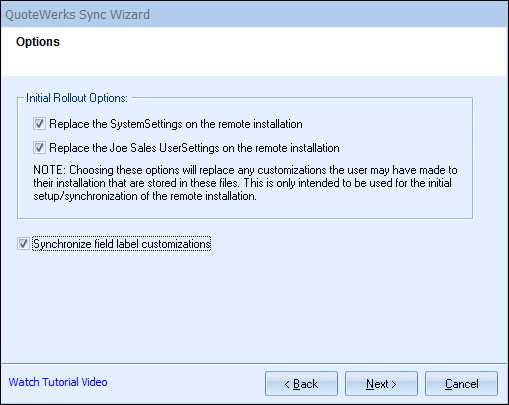Go to previous step with Back button
This screenshot has height=405, width=509.
[x=301, y=384]
